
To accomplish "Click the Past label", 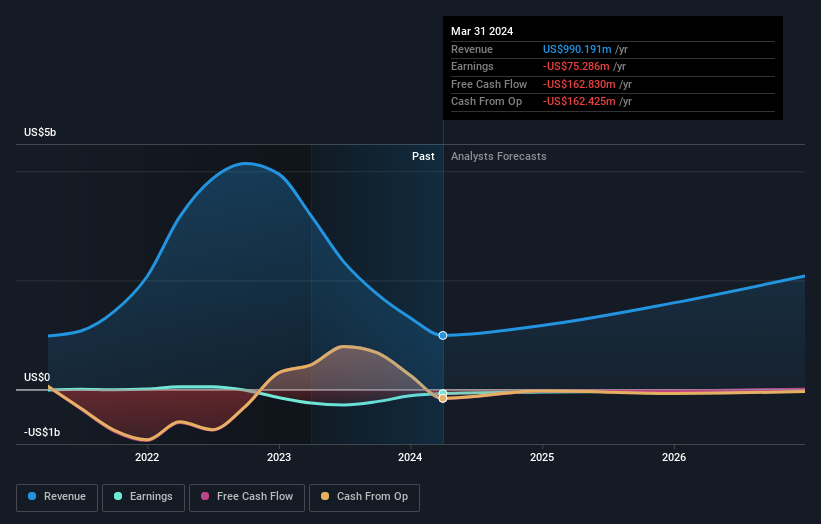I will pyautogui.click(x=423, y=157).
